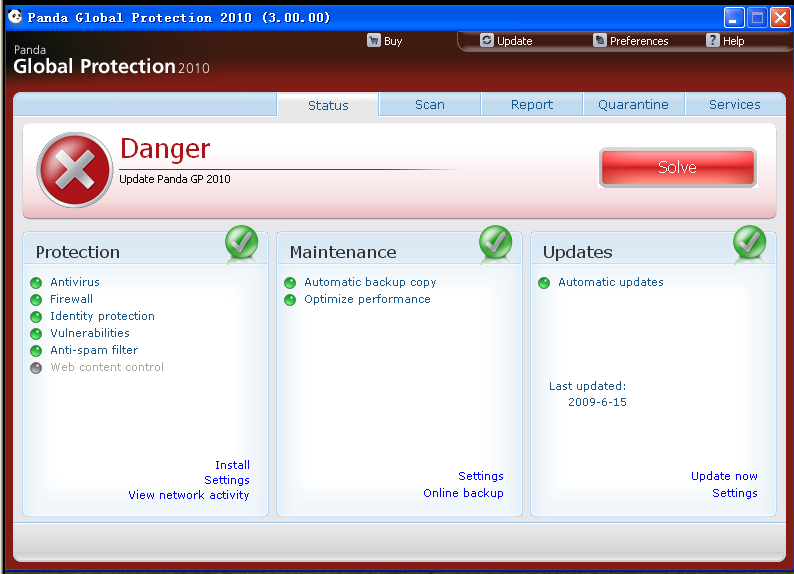Screen dimensions: 794x574
Task: Click the Identity protection entry
Action: (102, 316)
